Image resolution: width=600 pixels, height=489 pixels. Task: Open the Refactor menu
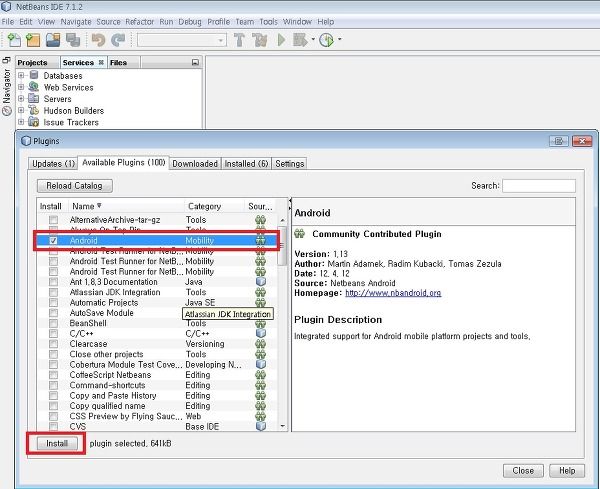coord(140,22)
